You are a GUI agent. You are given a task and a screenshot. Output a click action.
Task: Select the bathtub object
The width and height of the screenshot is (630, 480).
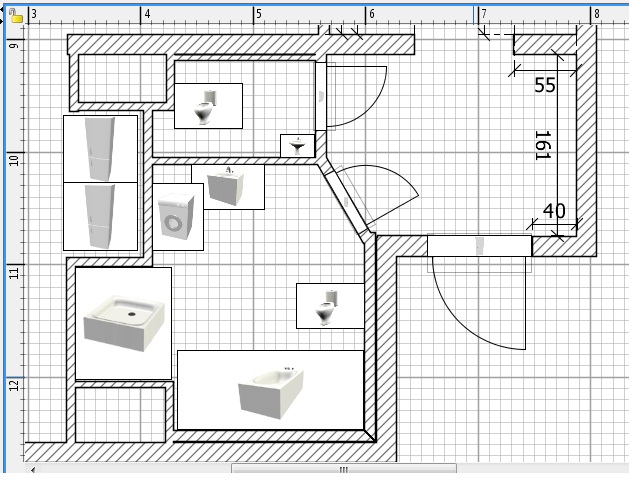point(270,390)
